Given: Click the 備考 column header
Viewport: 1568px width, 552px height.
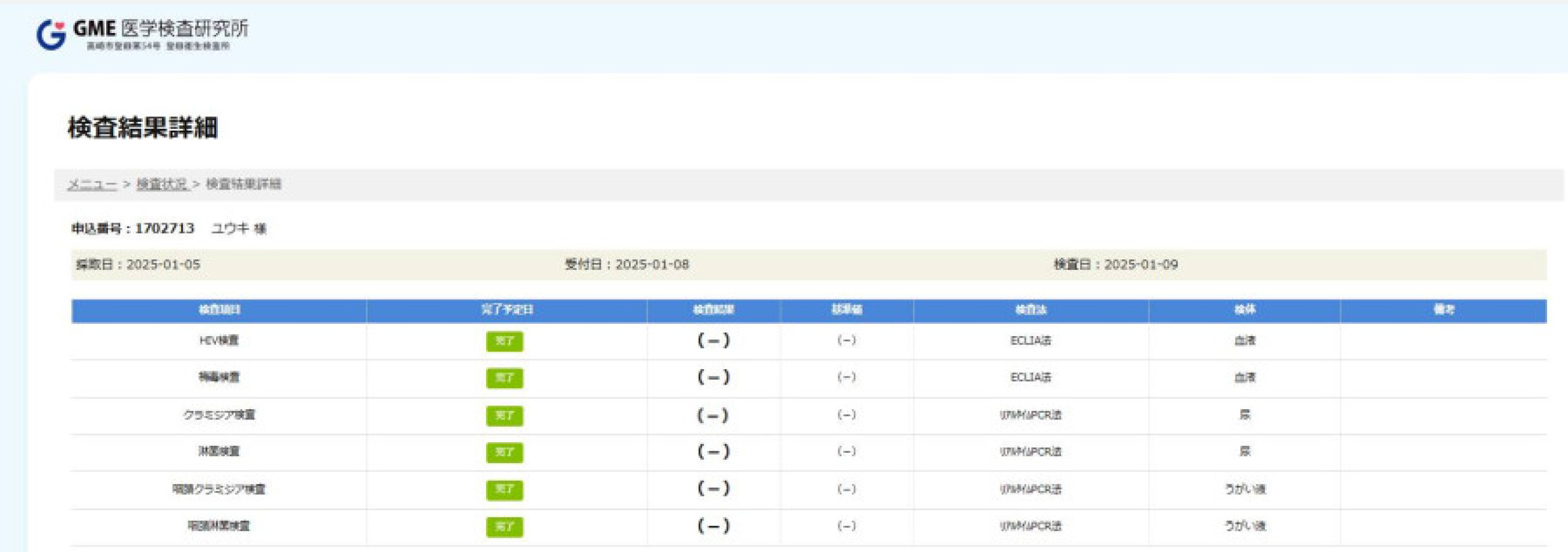Looking at the screenshot, I should click(1443, 310).
